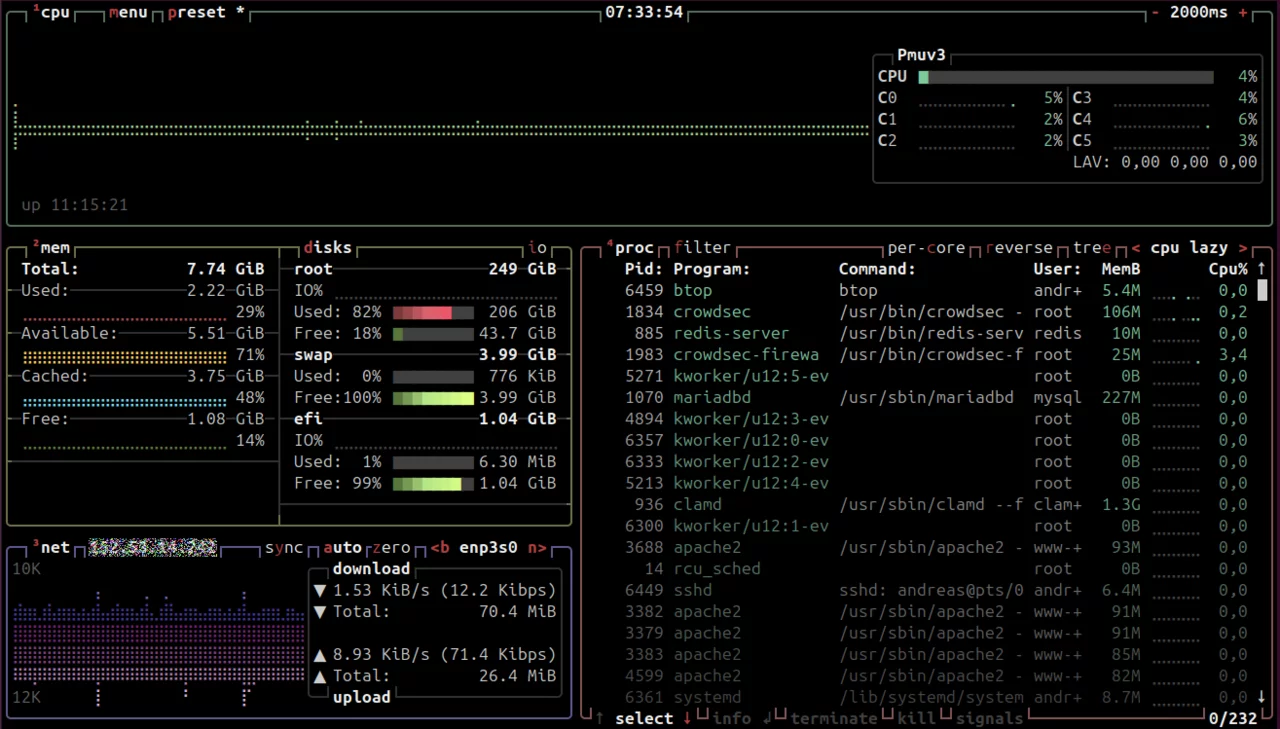Open the signals option
This screenshot has width=1280, height=729.
[x=990, y=718]
